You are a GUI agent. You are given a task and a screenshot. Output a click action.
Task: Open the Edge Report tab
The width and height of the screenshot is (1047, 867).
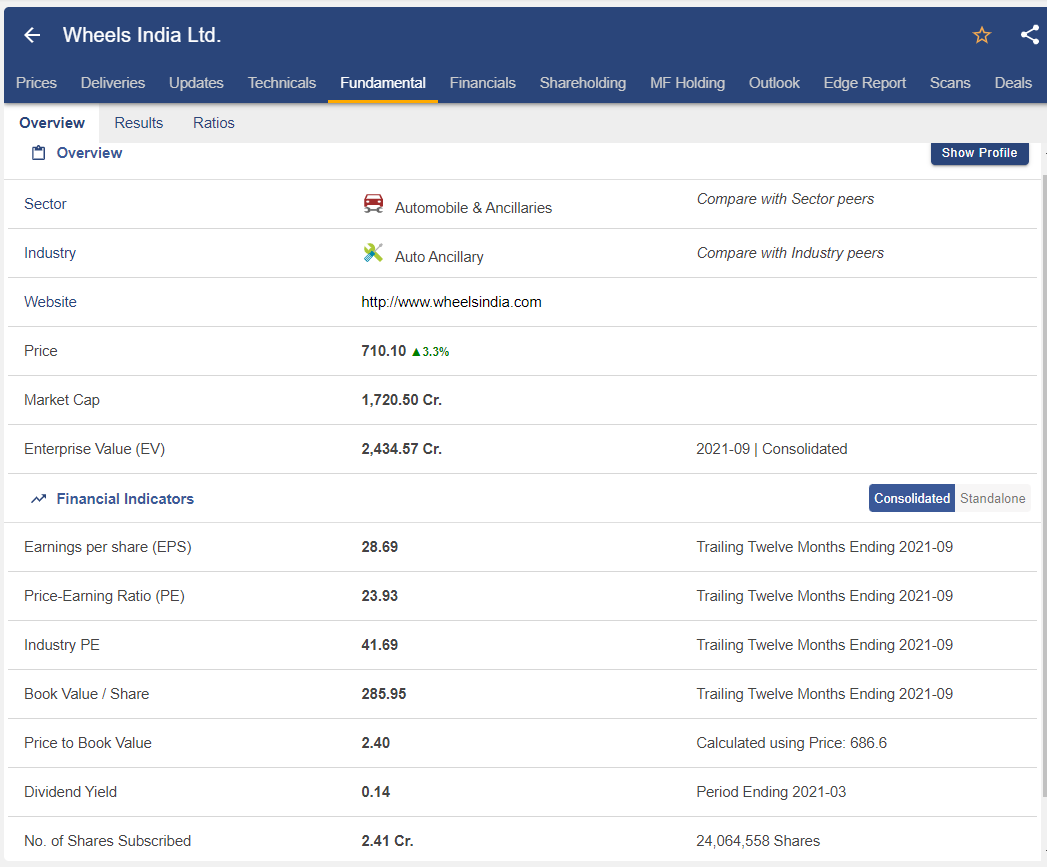[865, 83]
